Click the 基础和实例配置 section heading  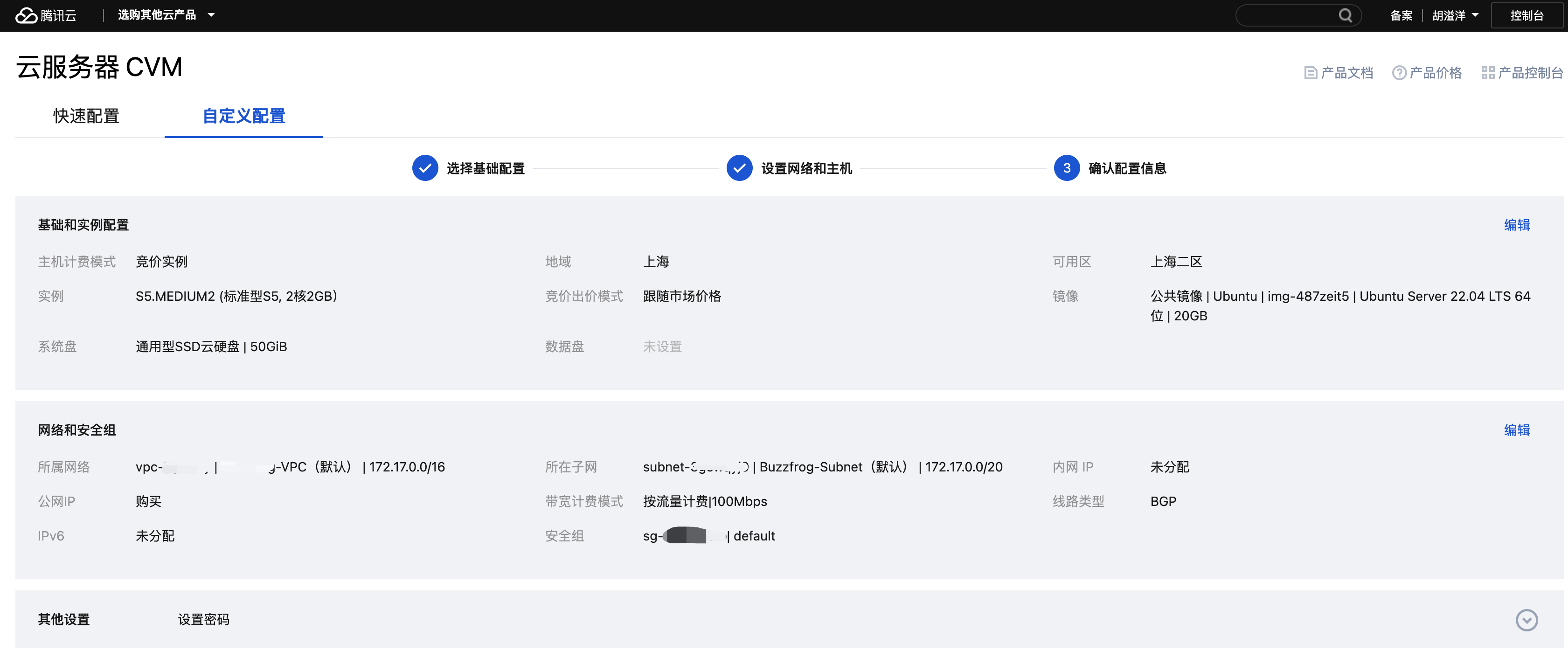(83, 225)
